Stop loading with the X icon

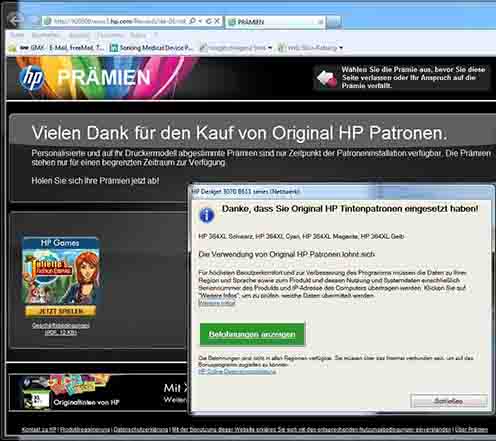pos(217,21)
